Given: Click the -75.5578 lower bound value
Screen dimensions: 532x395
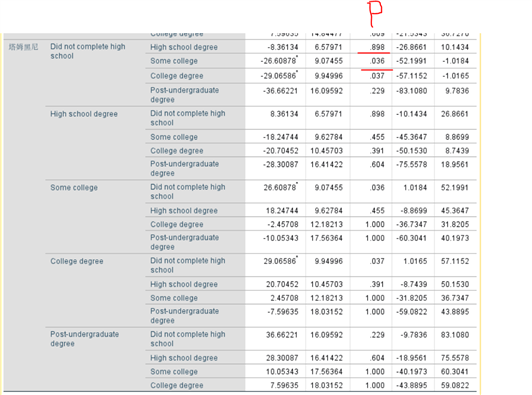Looking at the screenshot, I should coord(411,165).
